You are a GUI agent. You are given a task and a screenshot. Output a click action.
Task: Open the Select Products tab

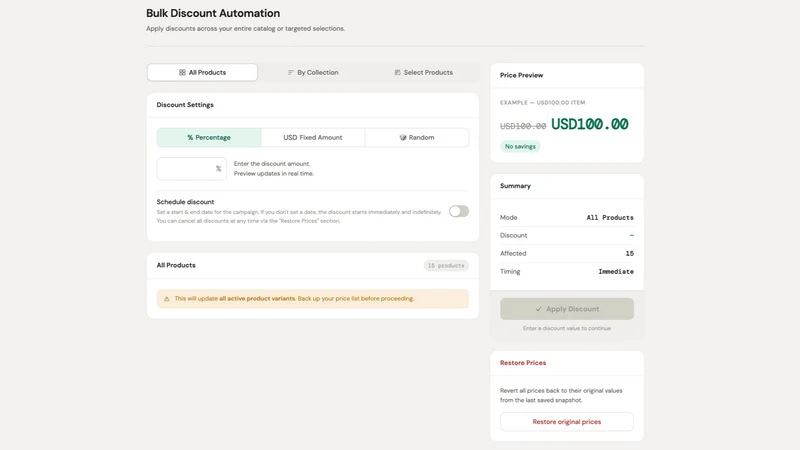(423, 72)
